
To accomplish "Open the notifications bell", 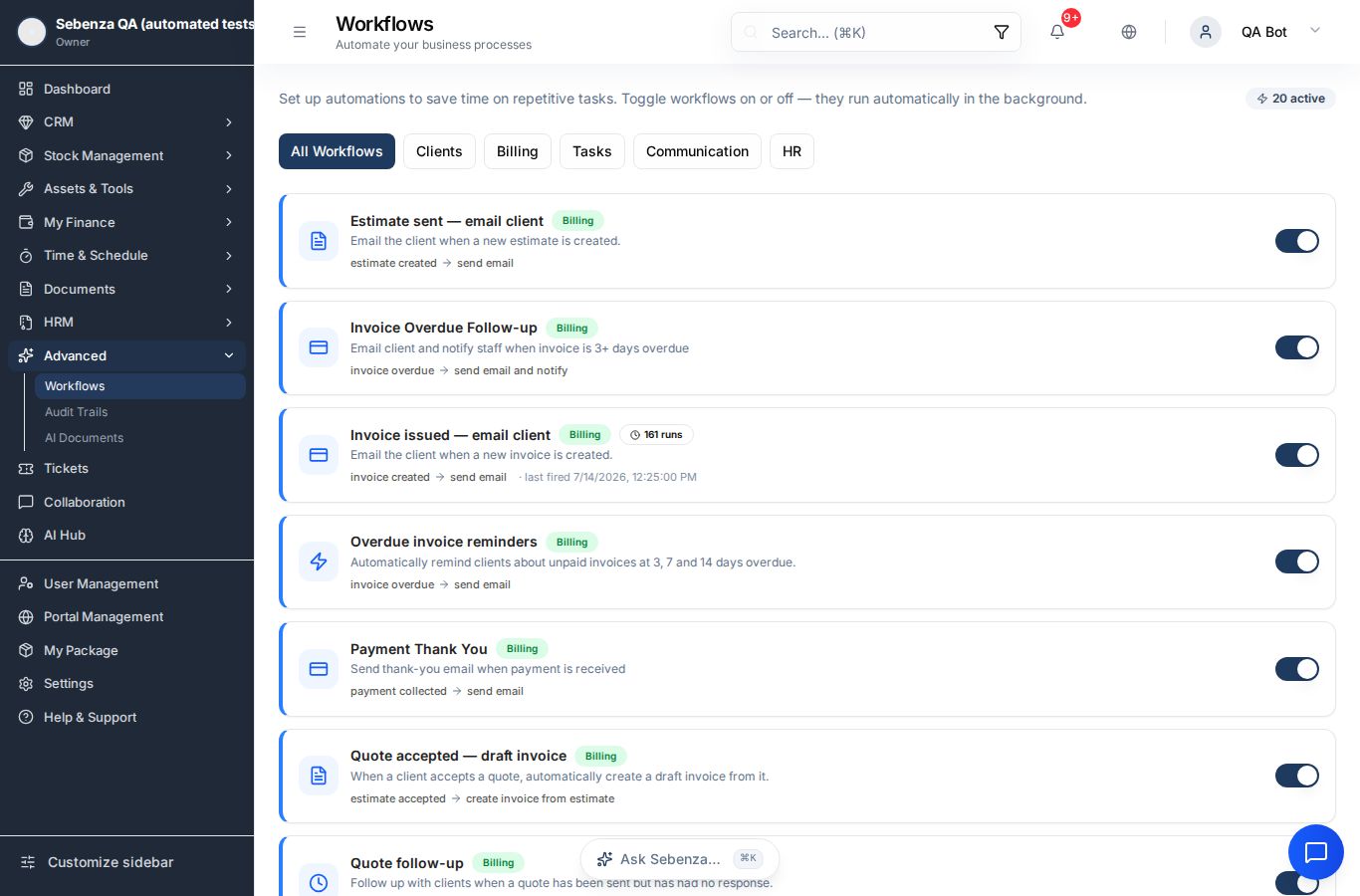I will click(1057, 32).
